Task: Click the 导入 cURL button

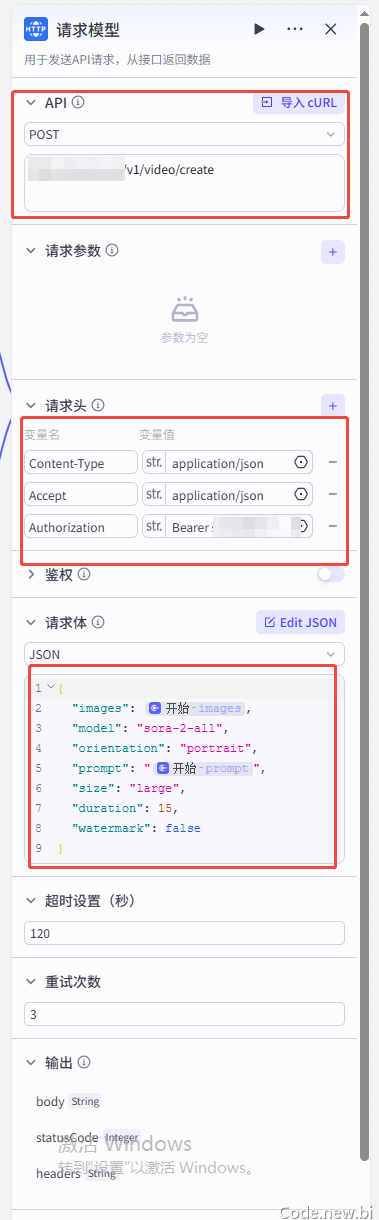Action: [299, 102]
